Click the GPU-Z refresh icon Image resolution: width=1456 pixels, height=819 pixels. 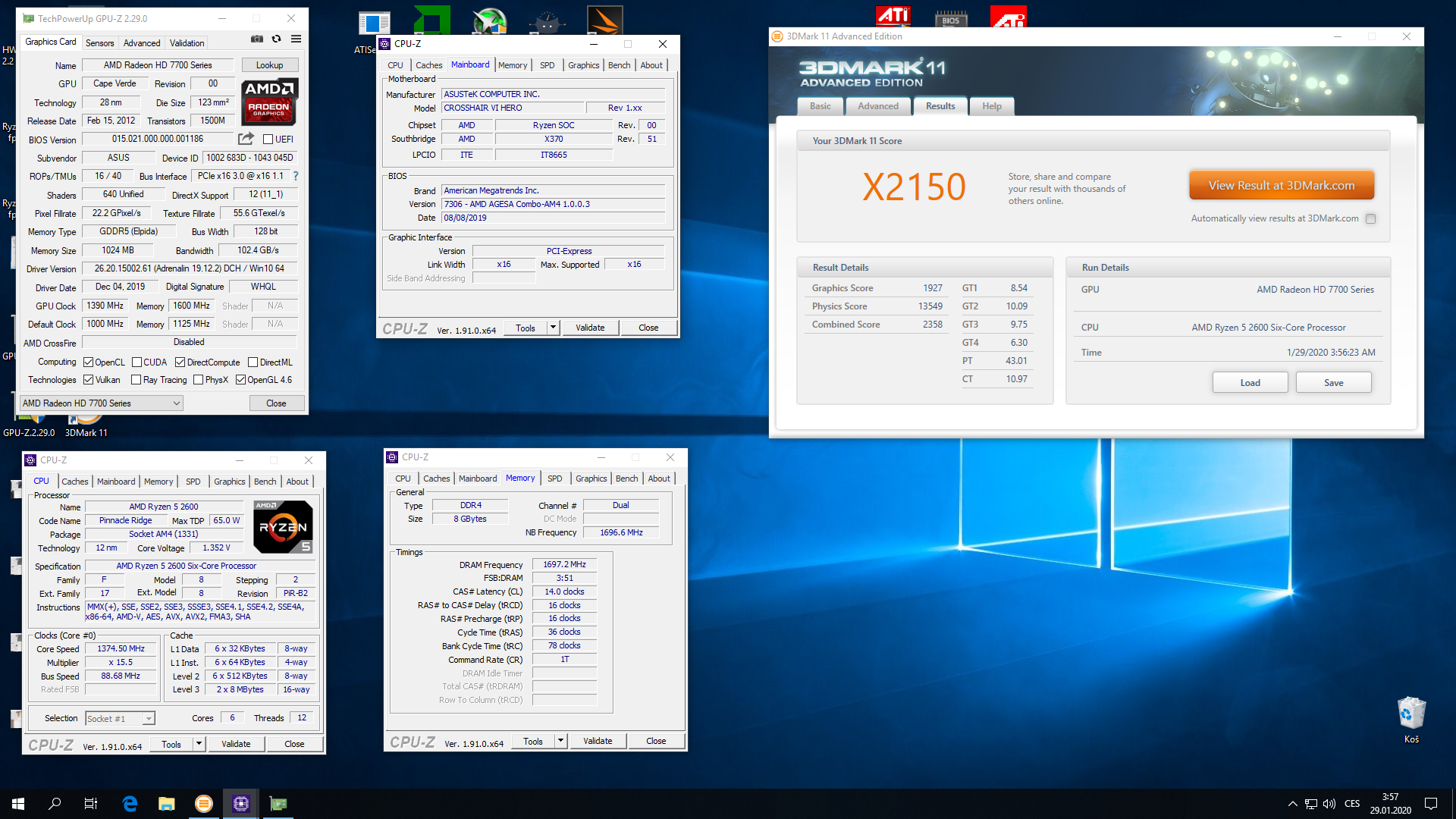[x=277, y=39]
